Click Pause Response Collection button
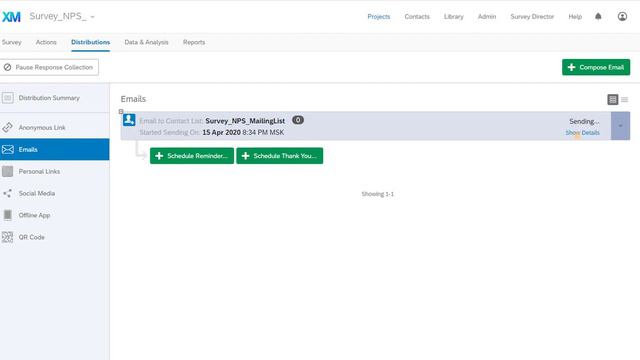The width and height of the screenshot is (640, 360). (x=49, y=67)
